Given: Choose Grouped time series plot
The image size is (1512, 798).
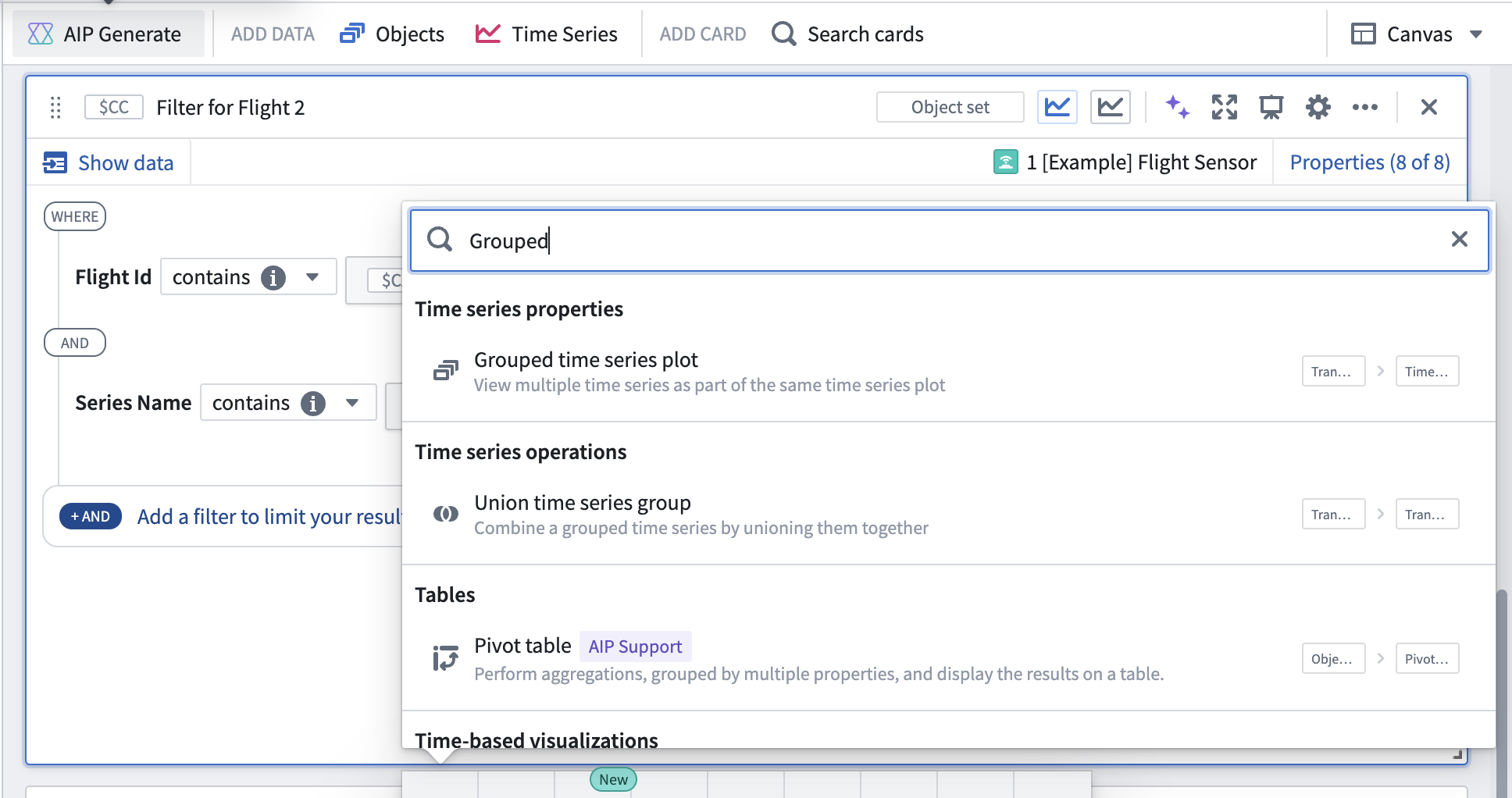Looking at the screenshot, I should coord(949,372).
